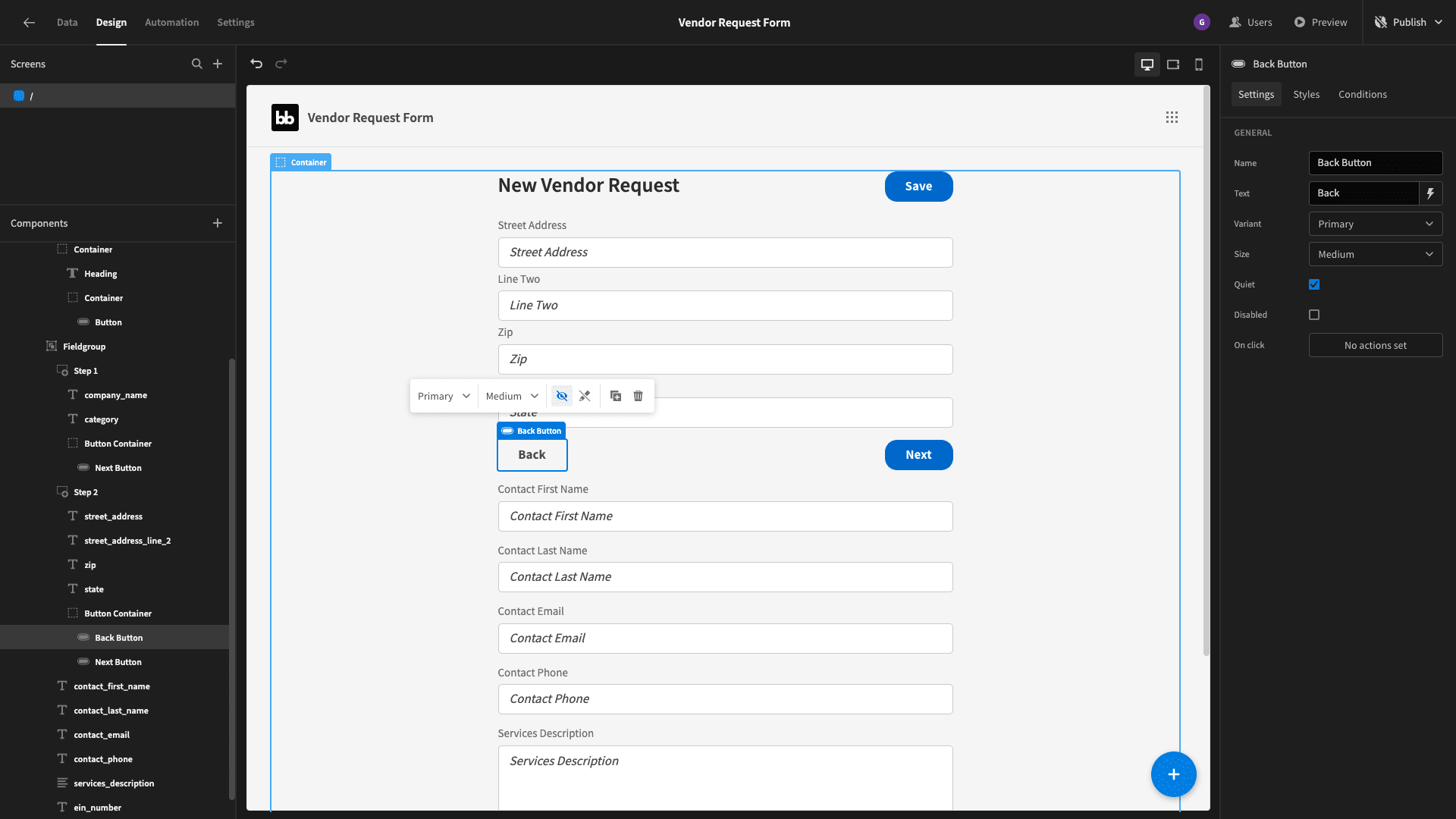Click the blue floating add button
1456x819 pixels.
1174,774
